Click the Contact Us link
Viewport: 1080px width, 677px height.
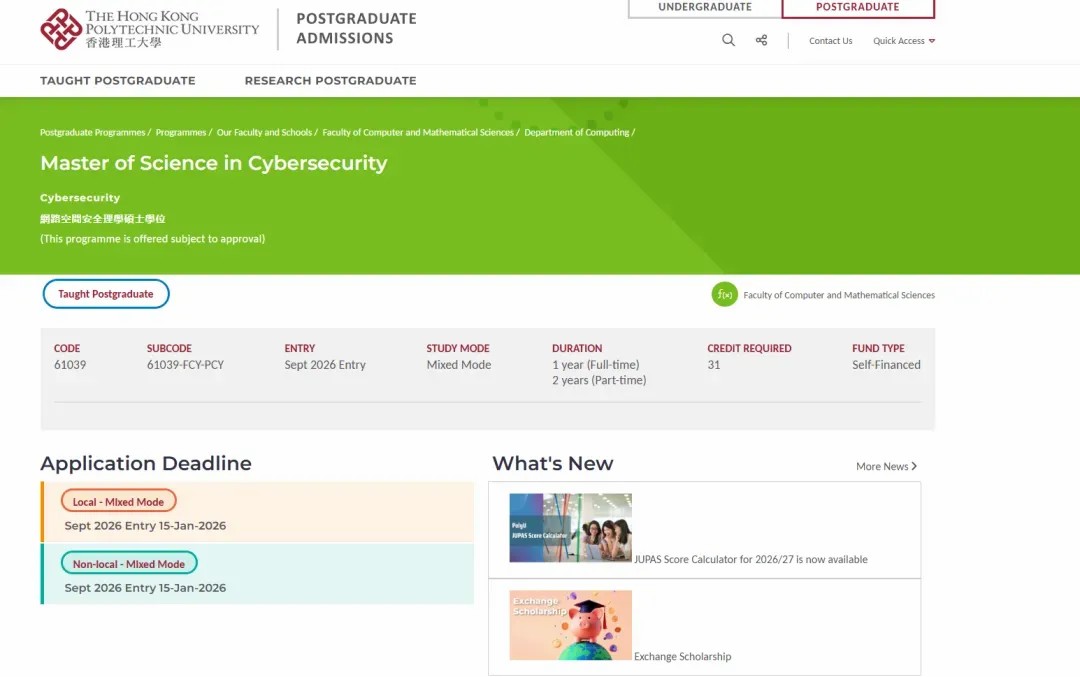point(830,41)
